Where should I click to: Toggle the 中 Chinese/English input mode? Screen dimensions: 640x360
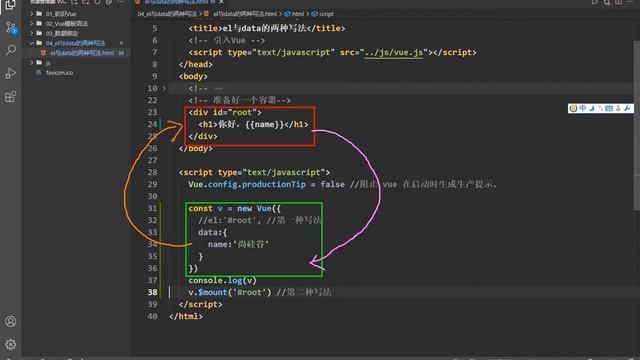pyautogui.click(x=582, y=108)
